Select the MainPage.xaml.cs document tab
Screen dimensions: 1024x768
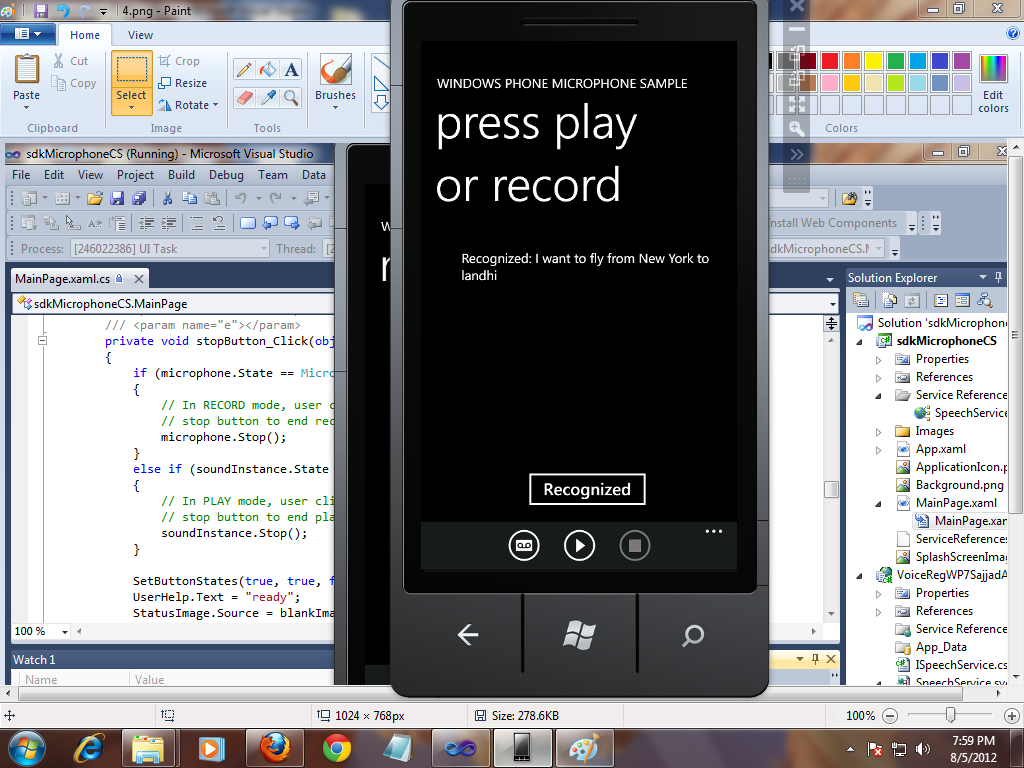[x=63, y=279]
